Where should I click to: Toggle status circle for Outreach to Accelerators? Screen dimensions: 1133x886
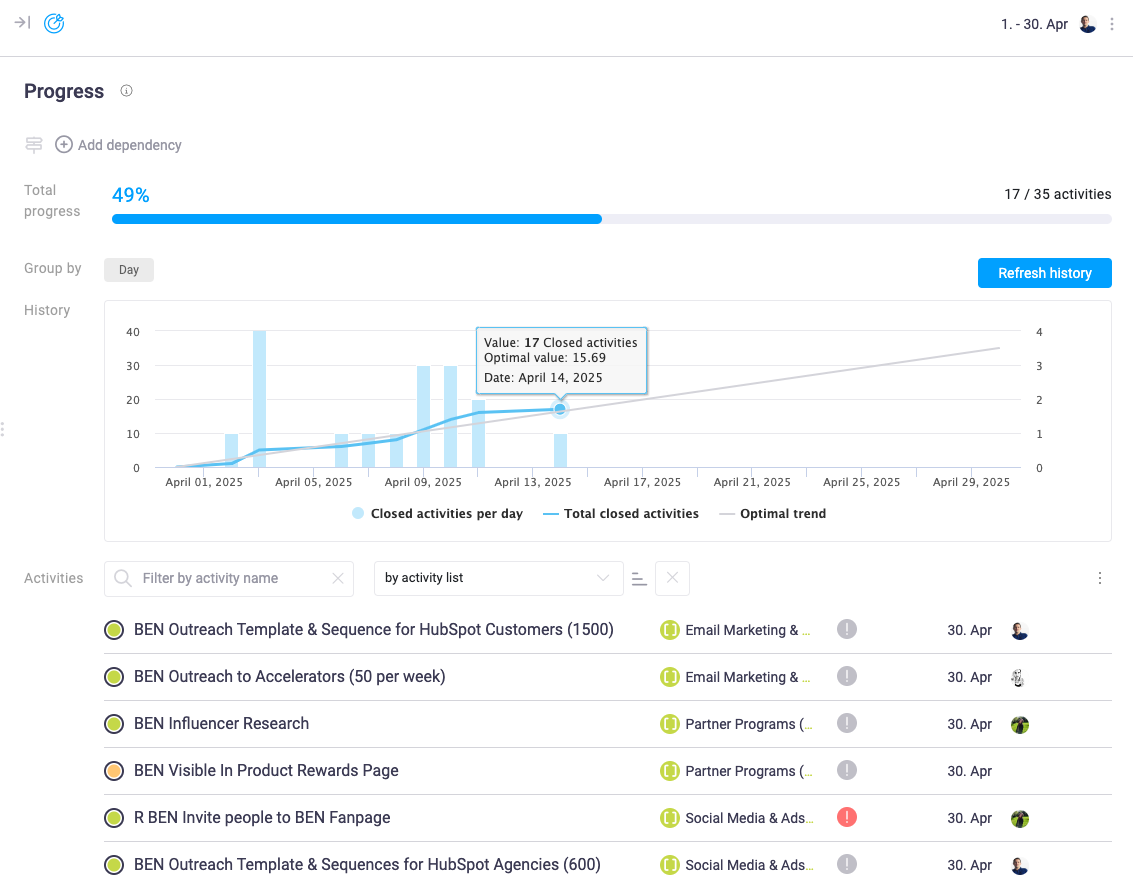point(114,677)
